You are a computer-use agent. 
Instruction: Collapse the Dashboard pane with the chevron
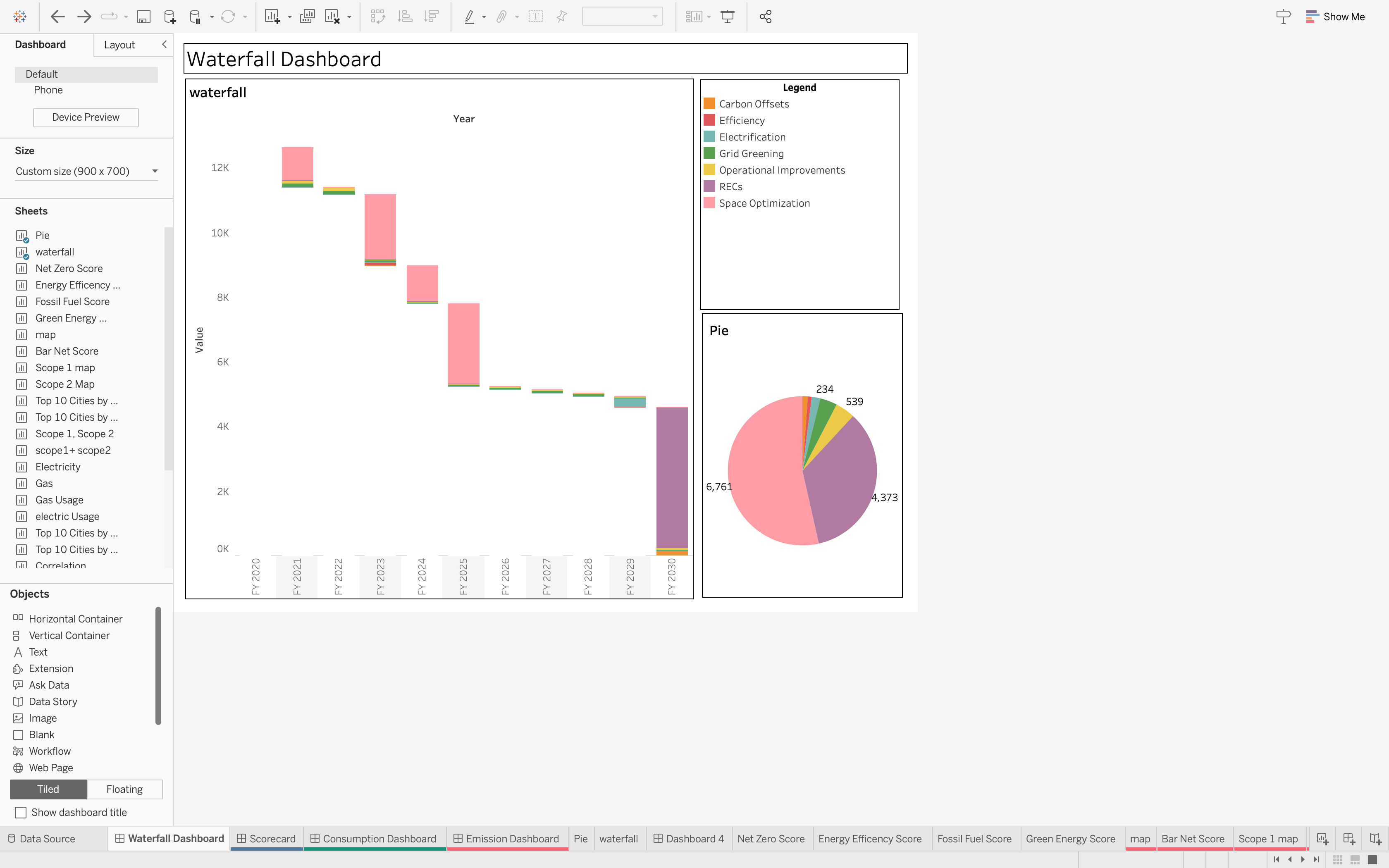coord(165,44)
